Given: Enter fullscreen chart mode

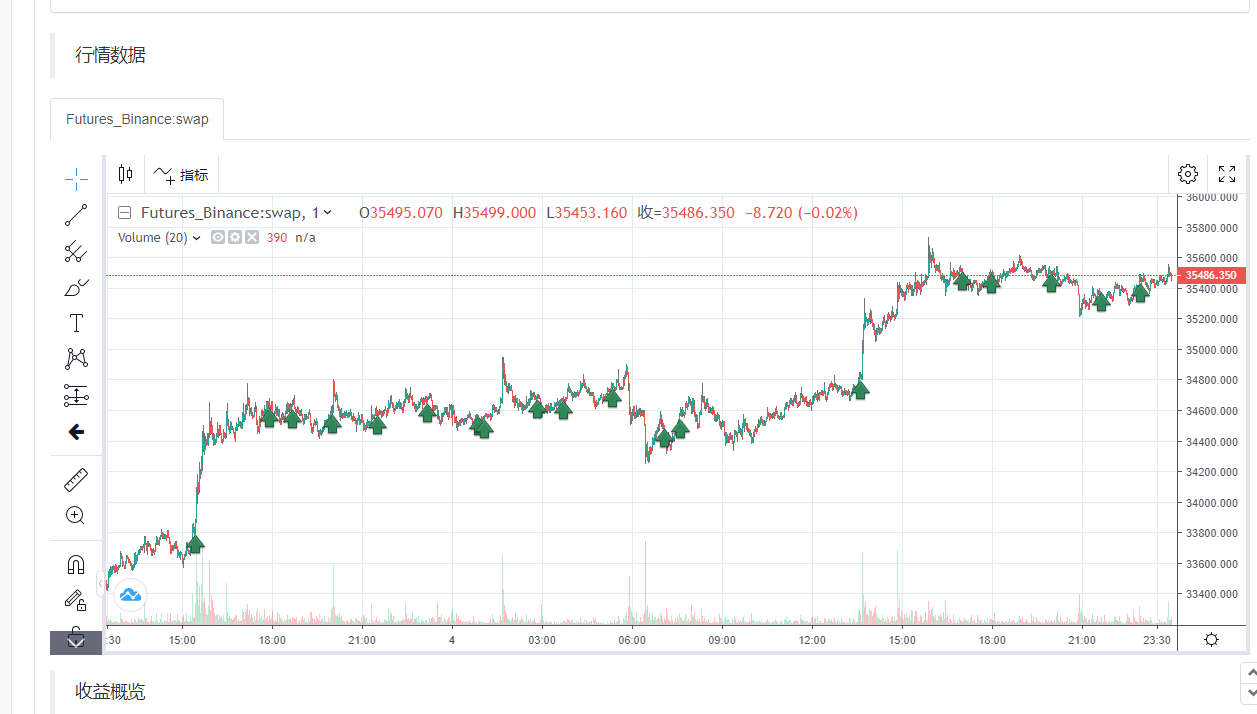Looking at the screenshot, I should 1227,174.
